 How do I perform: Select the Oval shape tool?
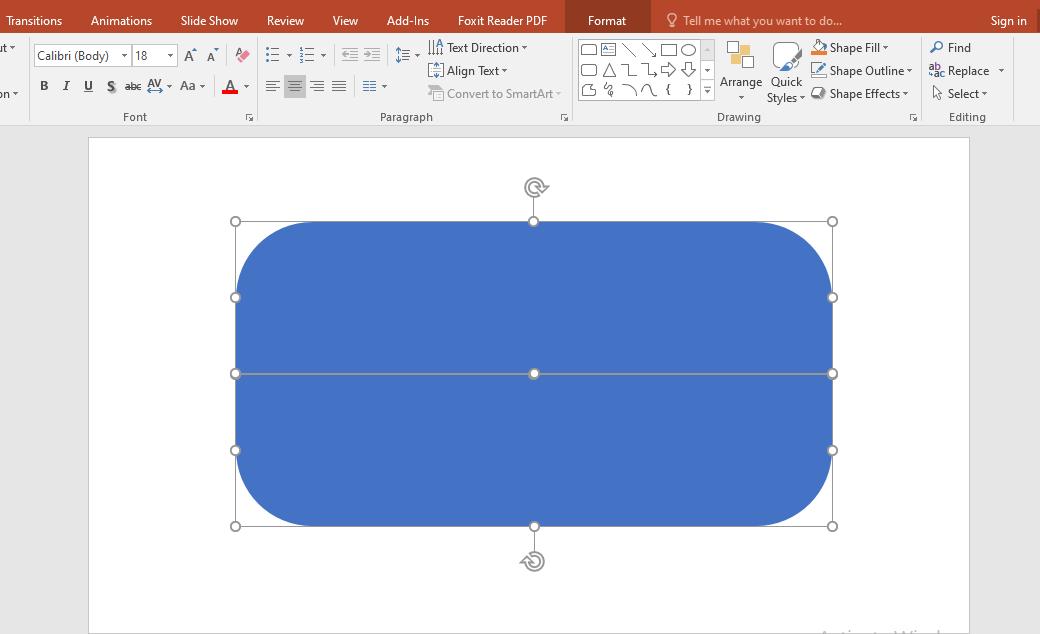[689, 48]
